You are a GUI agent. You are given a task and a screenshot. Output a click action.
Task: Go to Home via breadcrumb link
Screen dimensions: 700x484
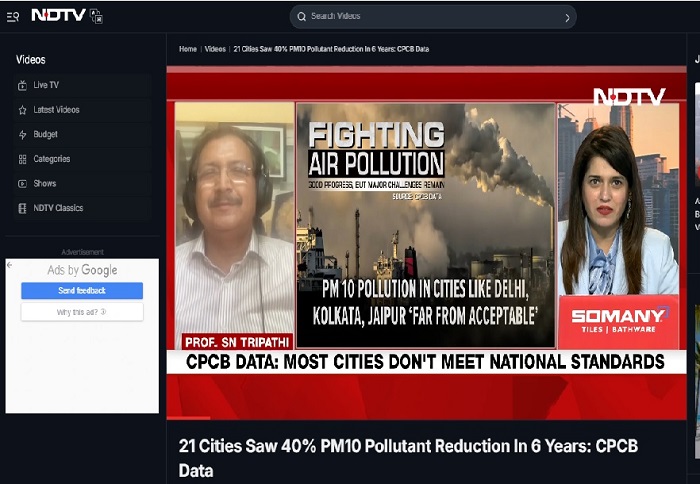(188, 49)
